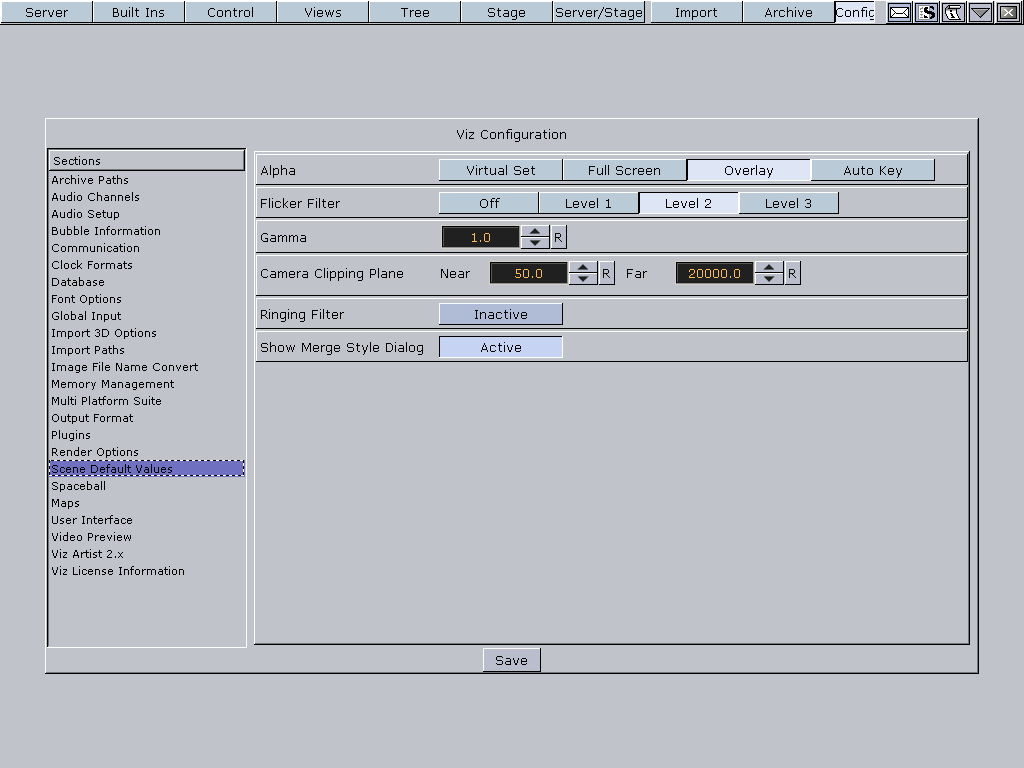Screen dimensions: 1024x768
Task: Set Alpha mode to Full Screen
Action: 625,169
